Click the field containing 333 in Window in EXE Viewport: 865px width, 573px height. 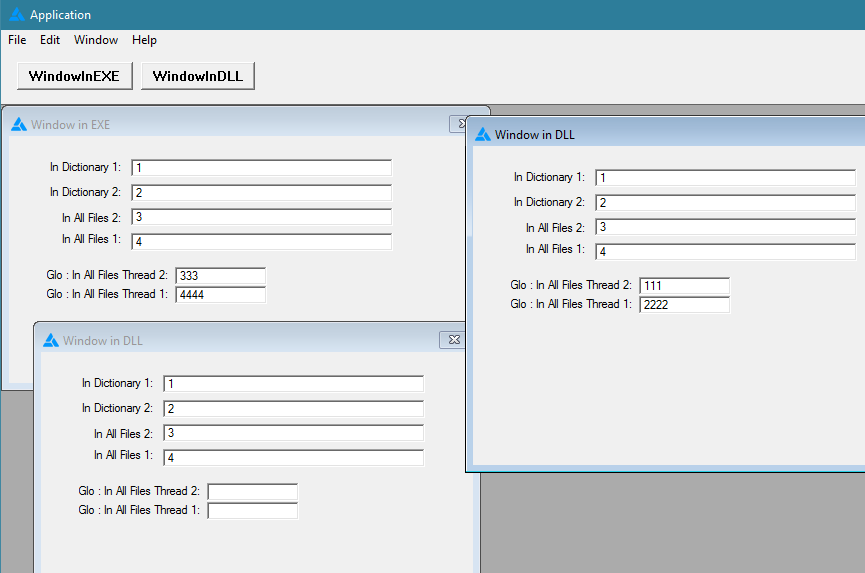coord(220,276)
